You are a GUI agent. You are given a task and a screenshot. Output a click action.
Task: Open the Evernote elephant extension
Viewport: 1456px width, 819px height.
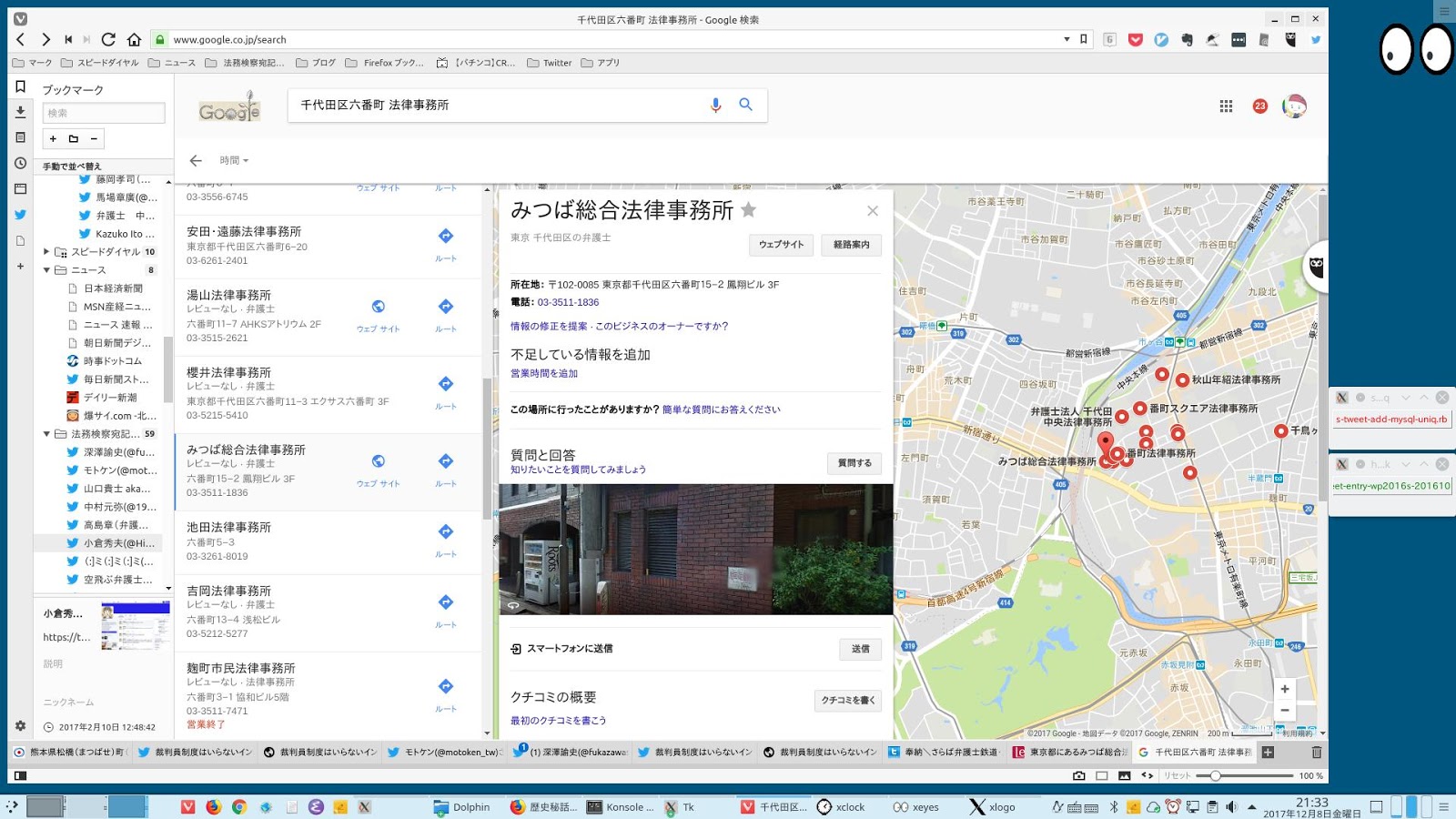click(x=1187, y=39)
